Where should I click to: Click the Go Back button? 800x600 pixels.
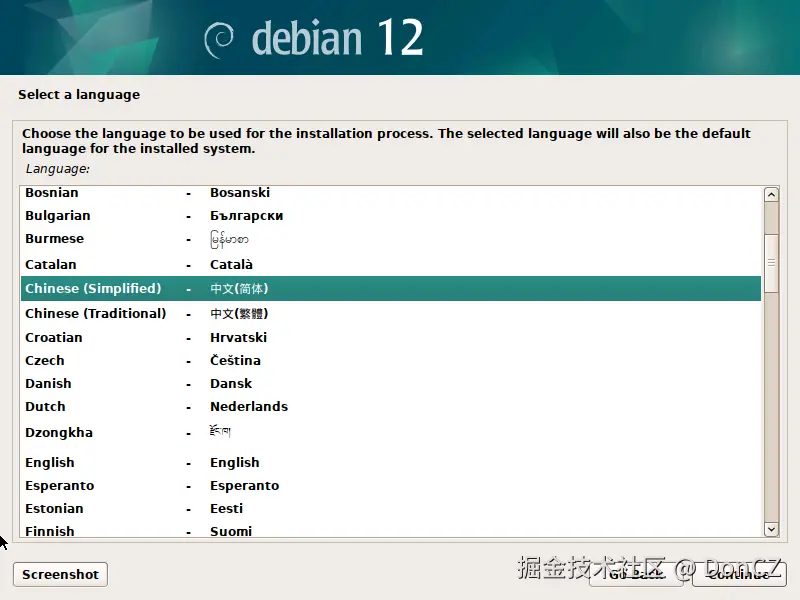coord(637,574)
